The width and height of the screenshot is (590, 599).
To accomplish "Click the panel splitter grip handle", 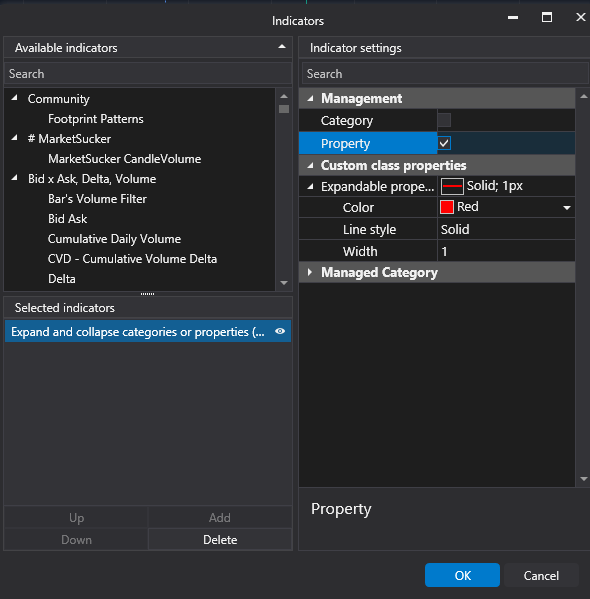I will tap(148, 294).
